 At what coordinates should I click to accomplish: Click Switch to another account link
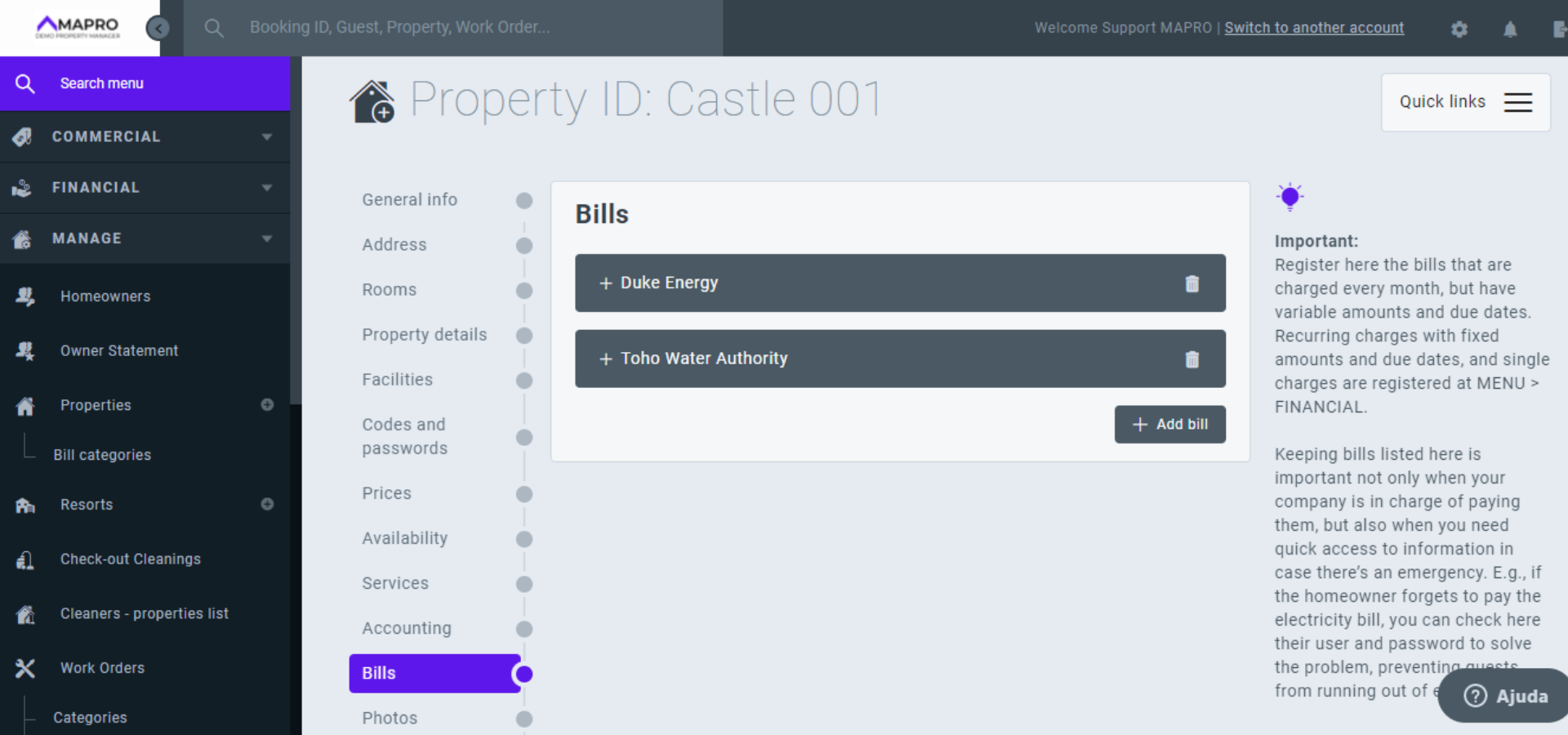1313,28
